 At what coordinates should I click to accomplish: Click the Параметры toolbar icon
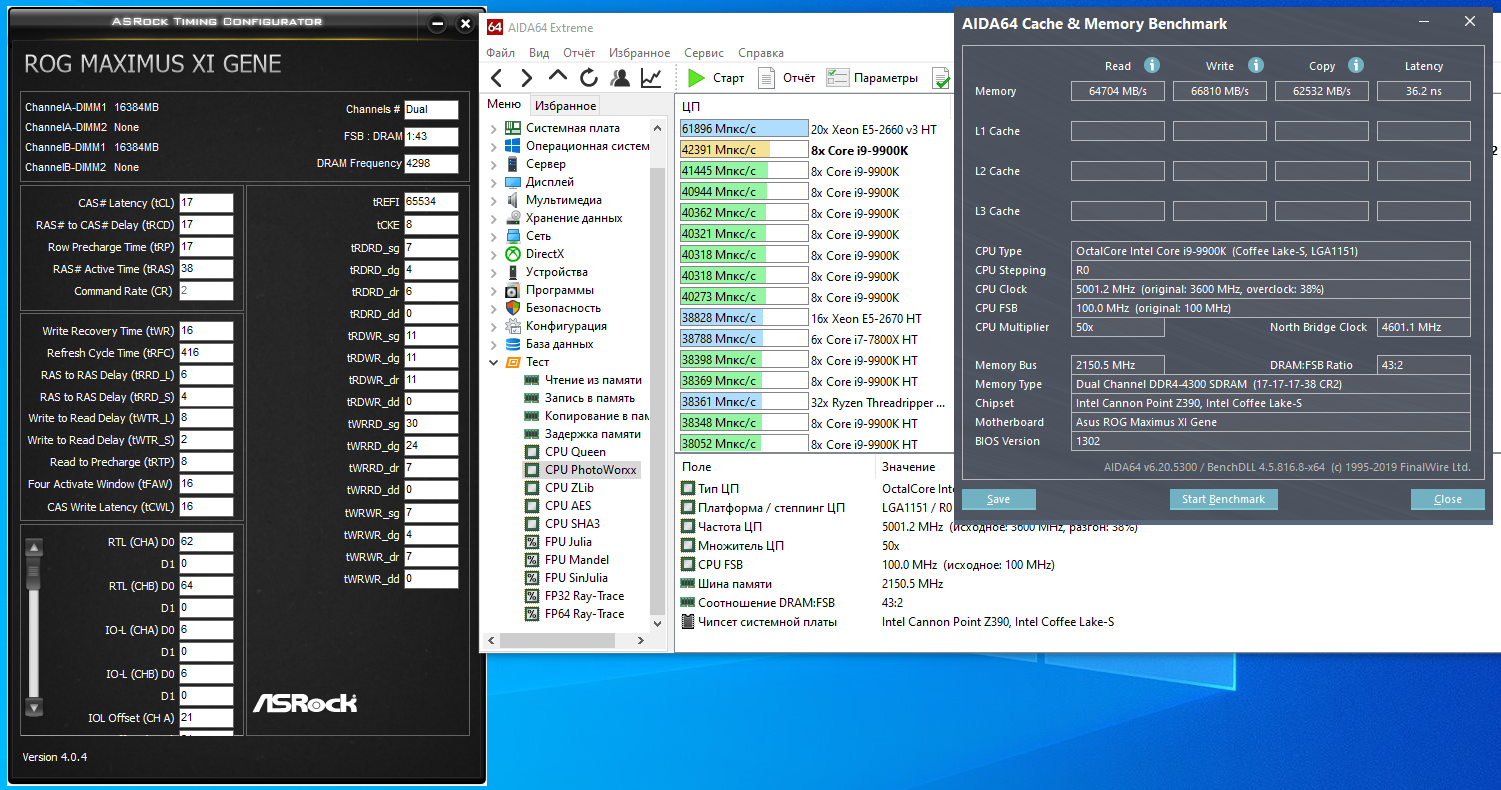pos(838,78)
